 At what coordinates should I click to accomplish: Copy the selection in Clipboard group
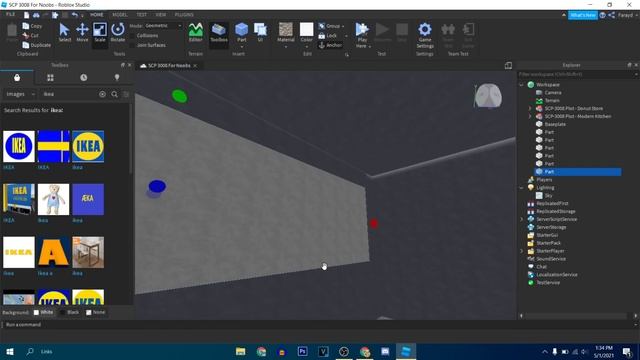(33, 26)
